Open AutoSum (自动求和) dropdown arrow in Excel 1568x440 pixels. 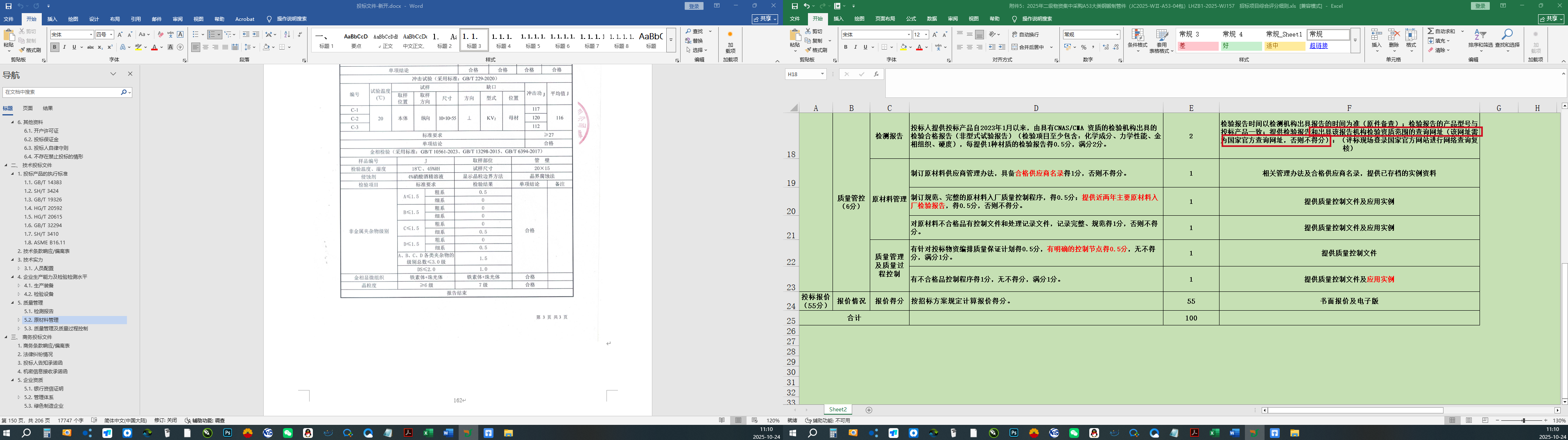(x=1462, y=31)
